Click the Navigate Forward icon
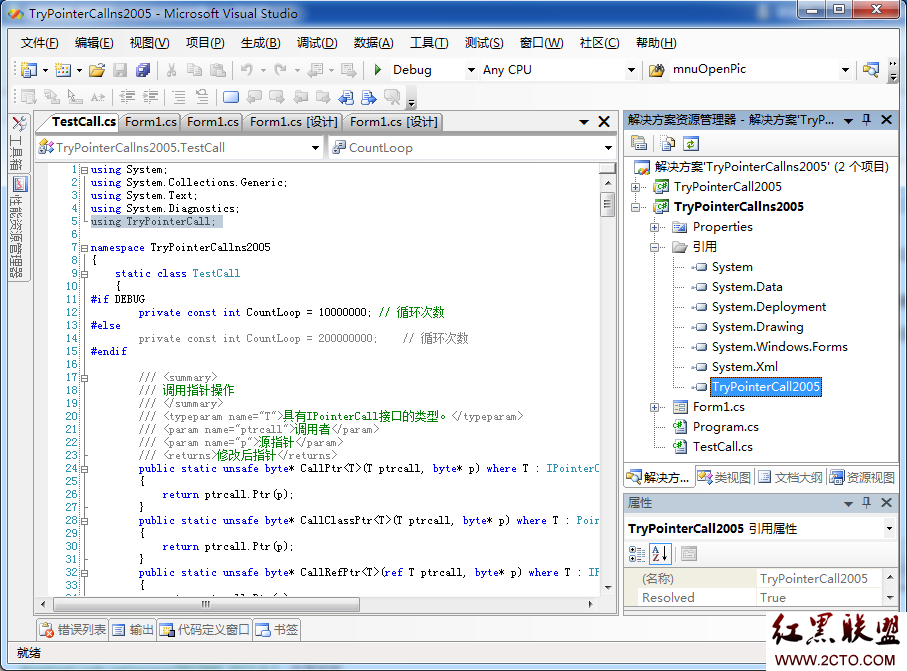Image resolution: width=907 pixels, height=671 pixels. (x=349, y=70)
